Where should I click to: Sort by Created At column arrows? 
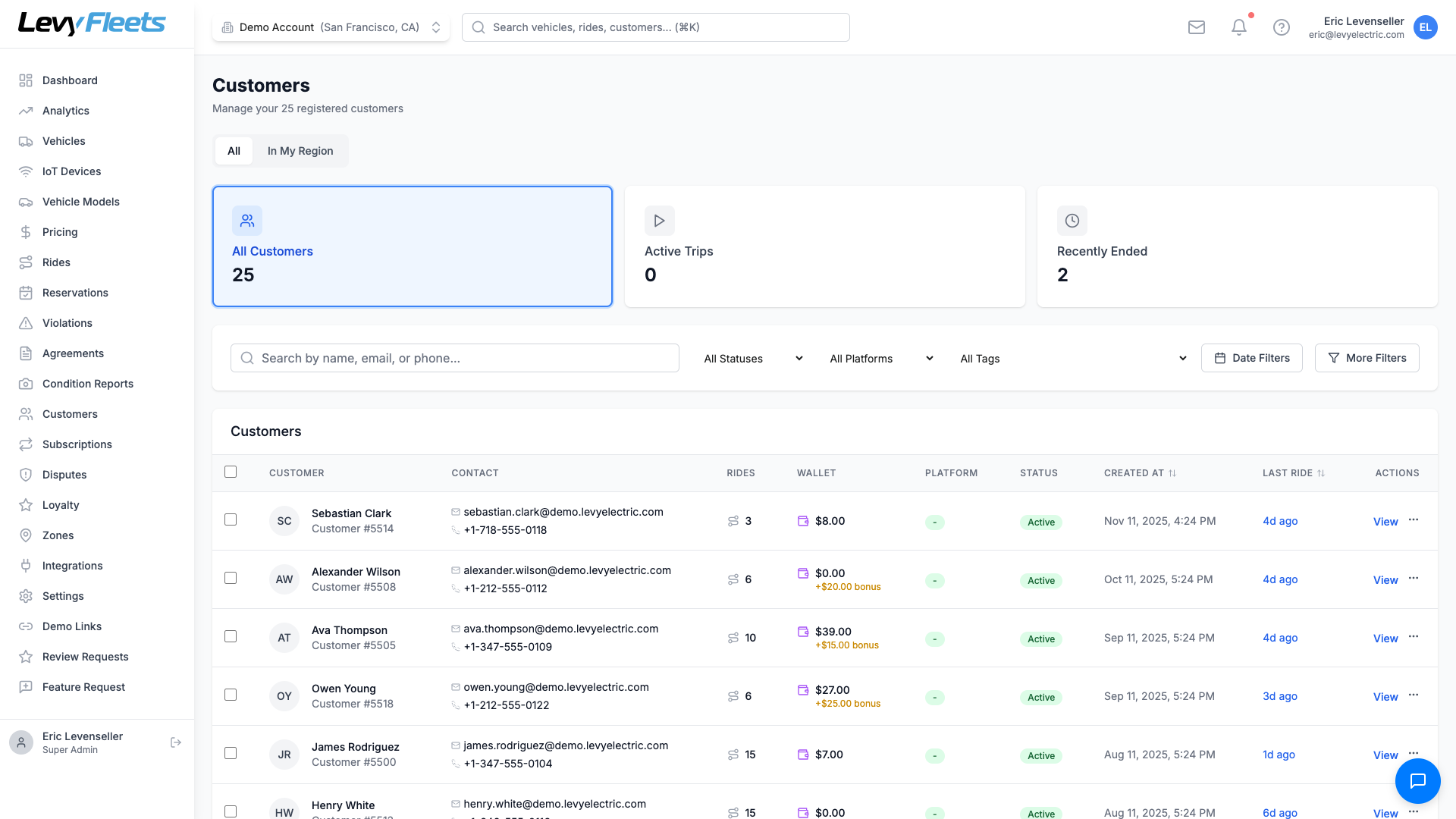point(1172,473)
